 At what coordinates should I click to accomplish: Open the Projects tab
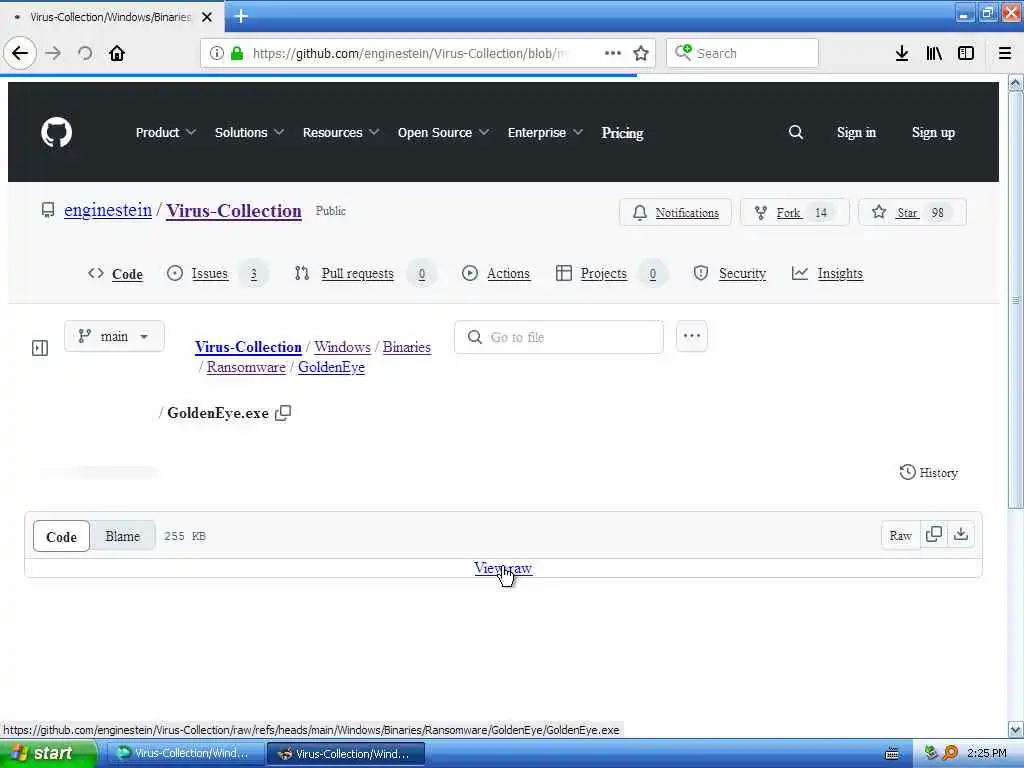click(611, 274)
